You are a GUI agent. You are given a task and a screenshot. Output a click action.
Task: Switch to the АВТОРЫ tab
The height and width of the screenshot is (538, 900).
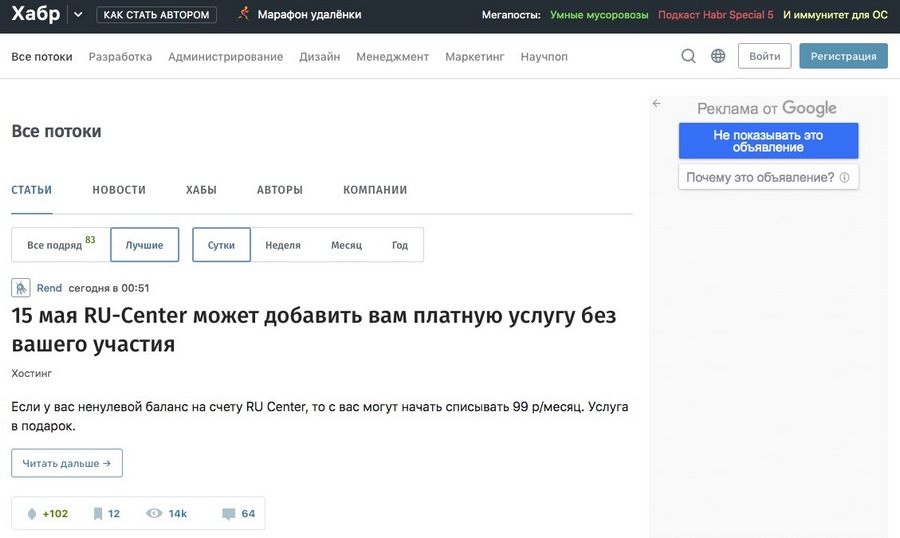click(x=280, y=190)
